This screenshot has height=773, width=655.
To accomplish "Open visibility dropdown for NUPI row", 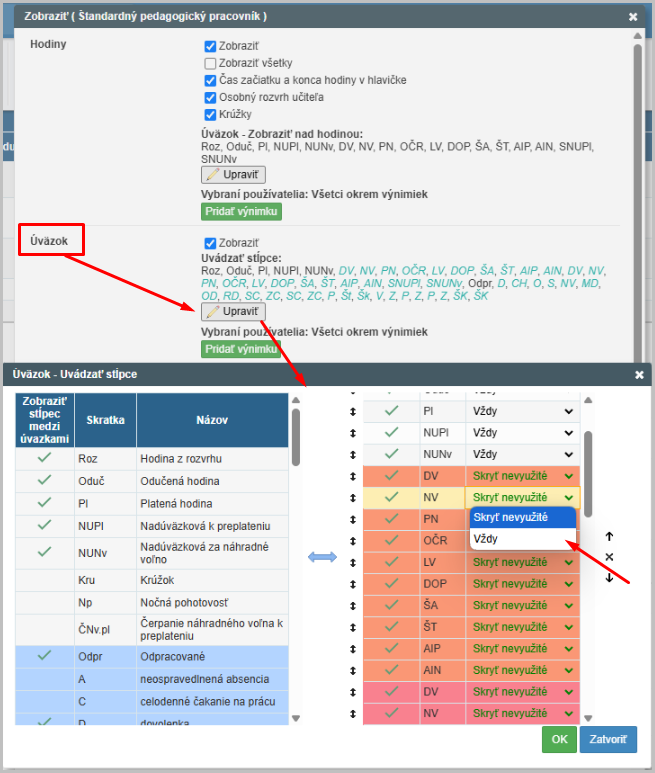I will click(522, 433).
